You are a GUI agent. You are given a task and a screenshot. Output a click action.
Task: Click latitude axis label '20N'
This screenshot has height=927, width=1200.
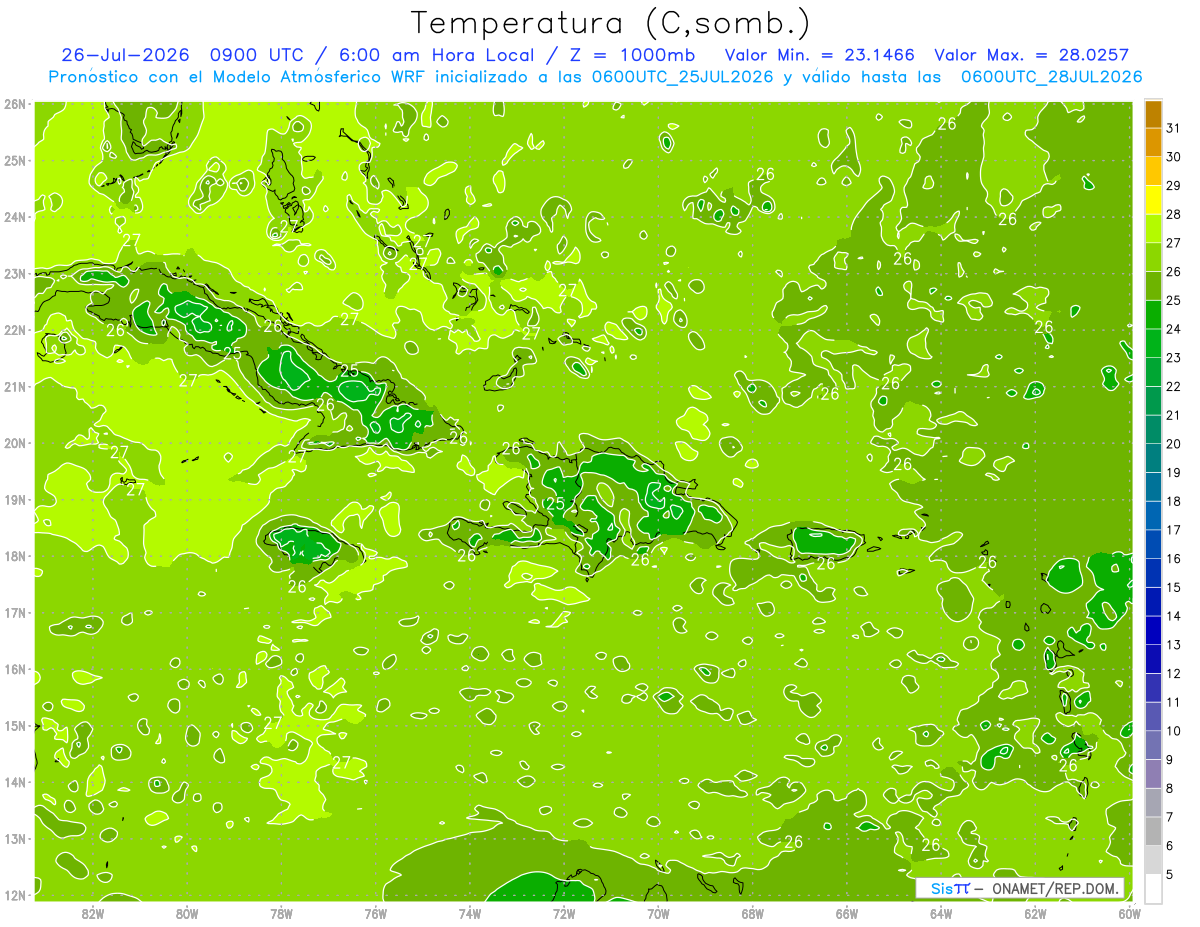tap(14, 443)
